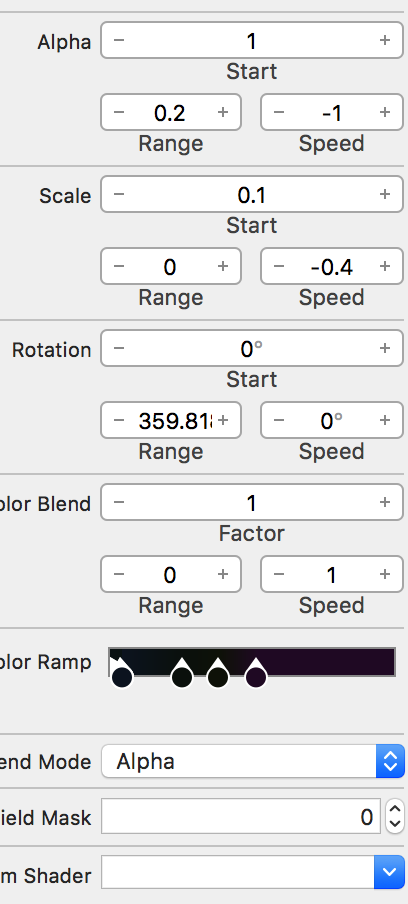Decrease Rotation Start with the minus icon
408x904 pixels.
pyautogui.click(x=119, y=348)
